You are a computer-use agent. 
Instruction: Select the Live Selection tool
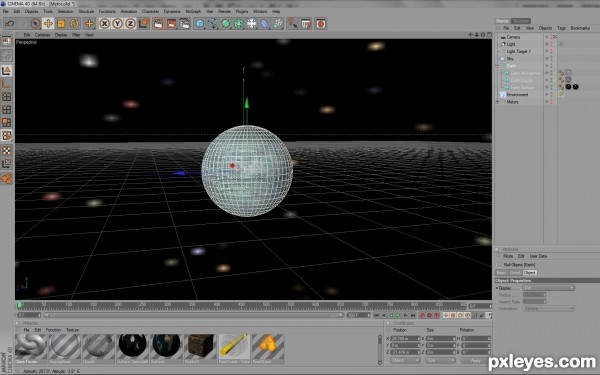click(35, 24)
